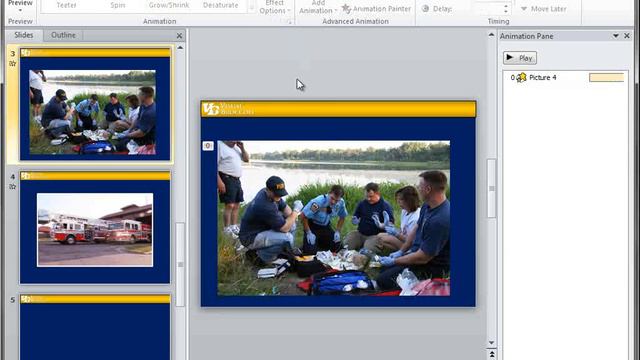This screenshot has width=640, height=360.
Task: Apply the Spin animation effect
Action: tap(118, 5)
